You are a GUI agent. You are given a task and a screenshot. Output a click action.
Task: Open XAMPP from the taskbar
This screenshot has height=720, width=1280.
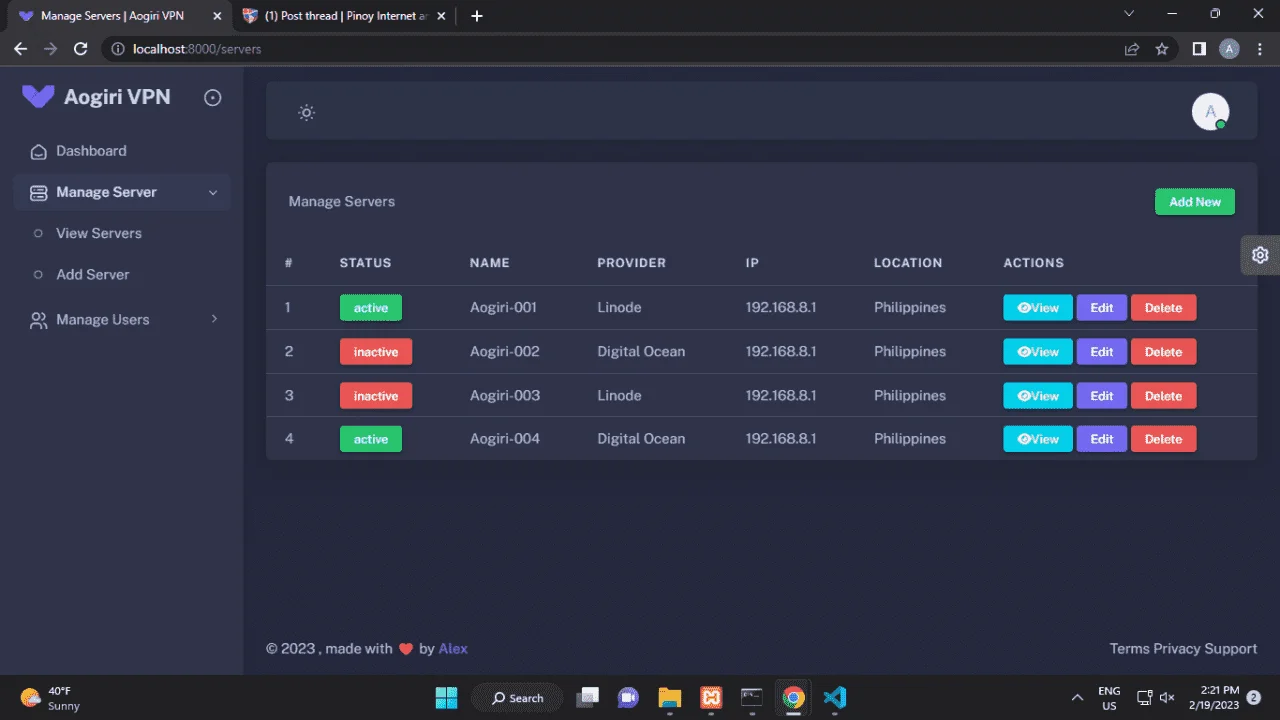coord(711,697)
